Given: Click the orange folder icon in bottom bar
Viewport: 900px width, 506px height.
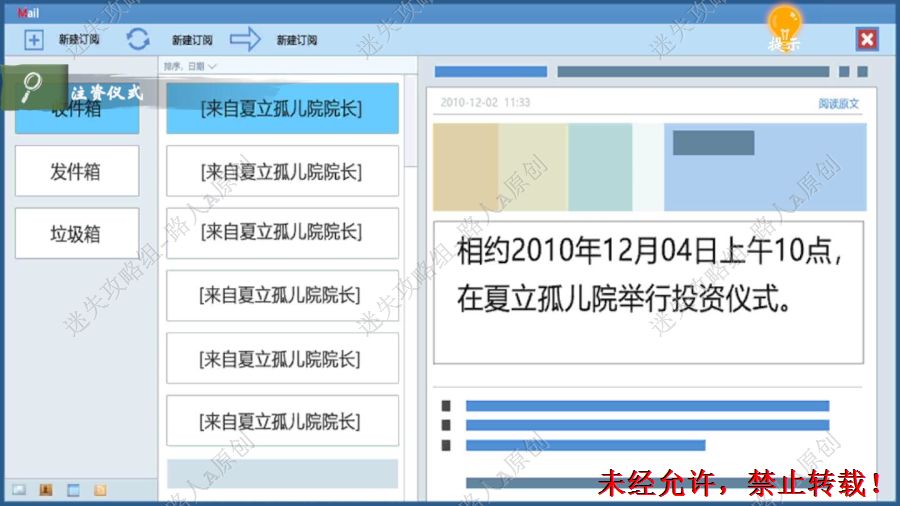Looking at the screenshot, I should coord(100,490).
